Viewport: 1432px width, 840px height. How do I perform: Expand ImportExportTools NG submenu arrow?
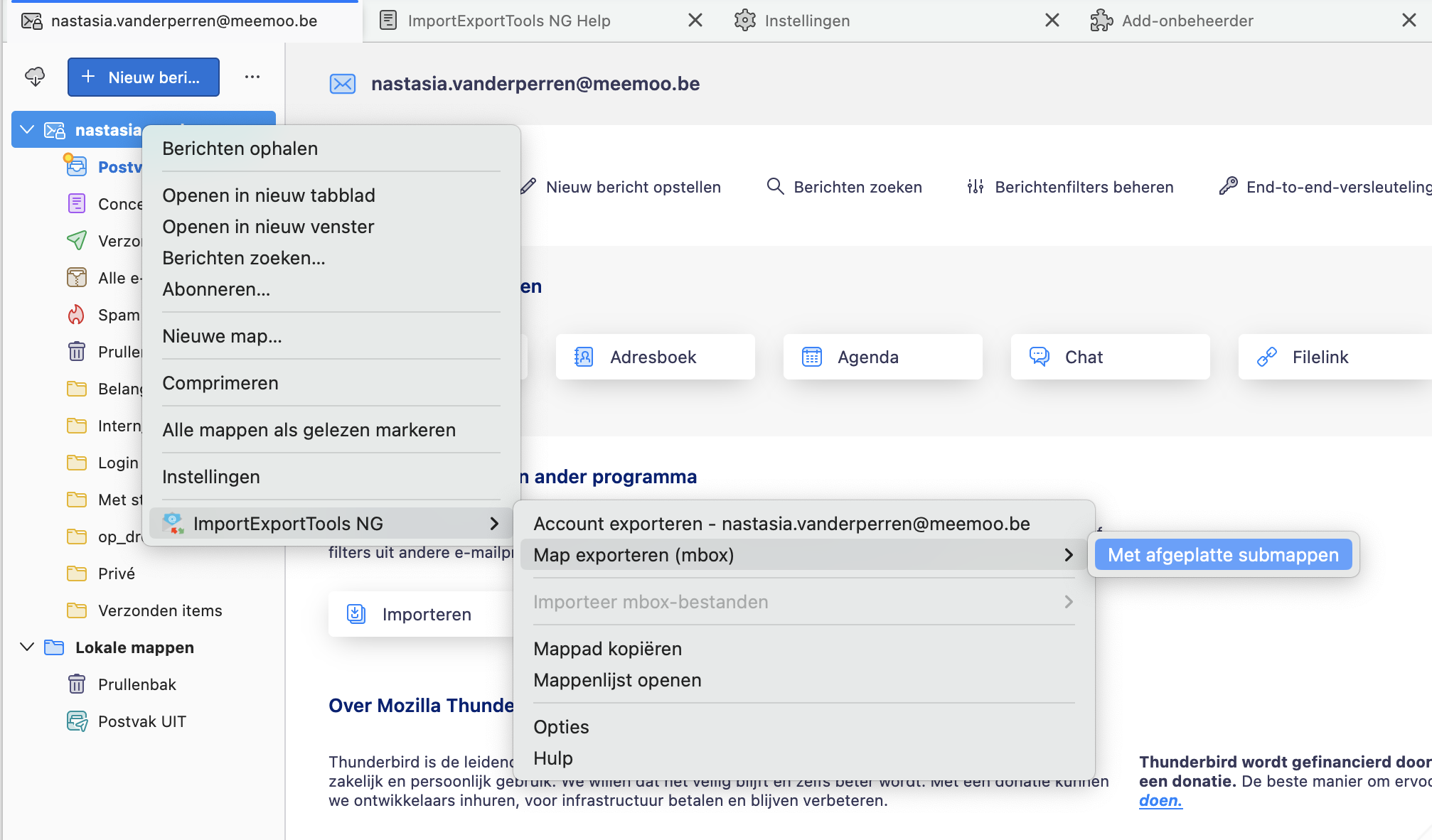click(494, 524)
